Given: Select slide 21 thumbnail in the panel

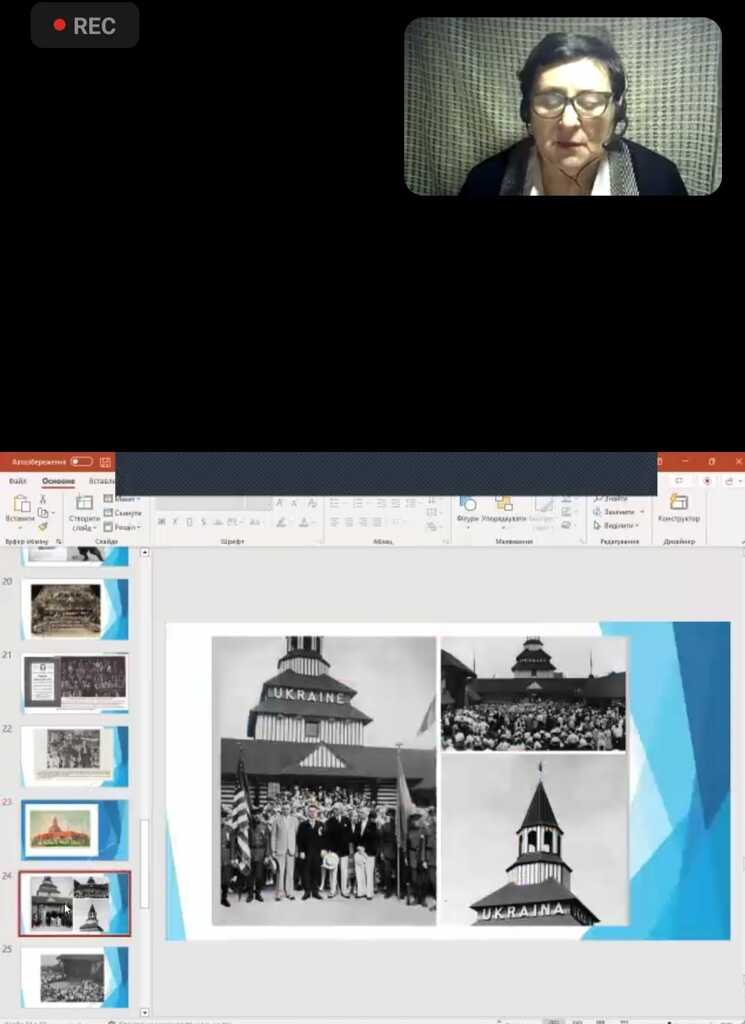Looking at the screenshot, I should (75, 683).
